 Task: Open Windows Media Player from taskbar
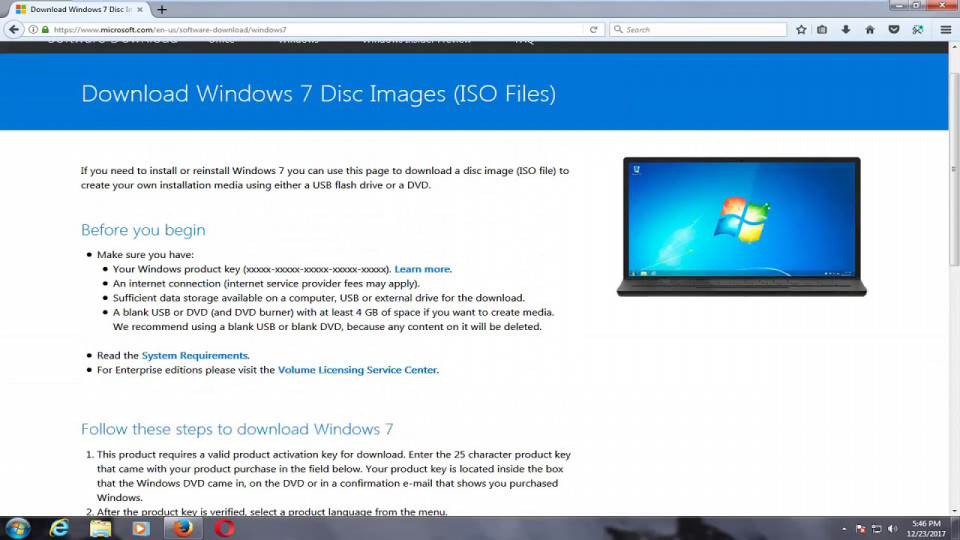[x=141, y=528]
